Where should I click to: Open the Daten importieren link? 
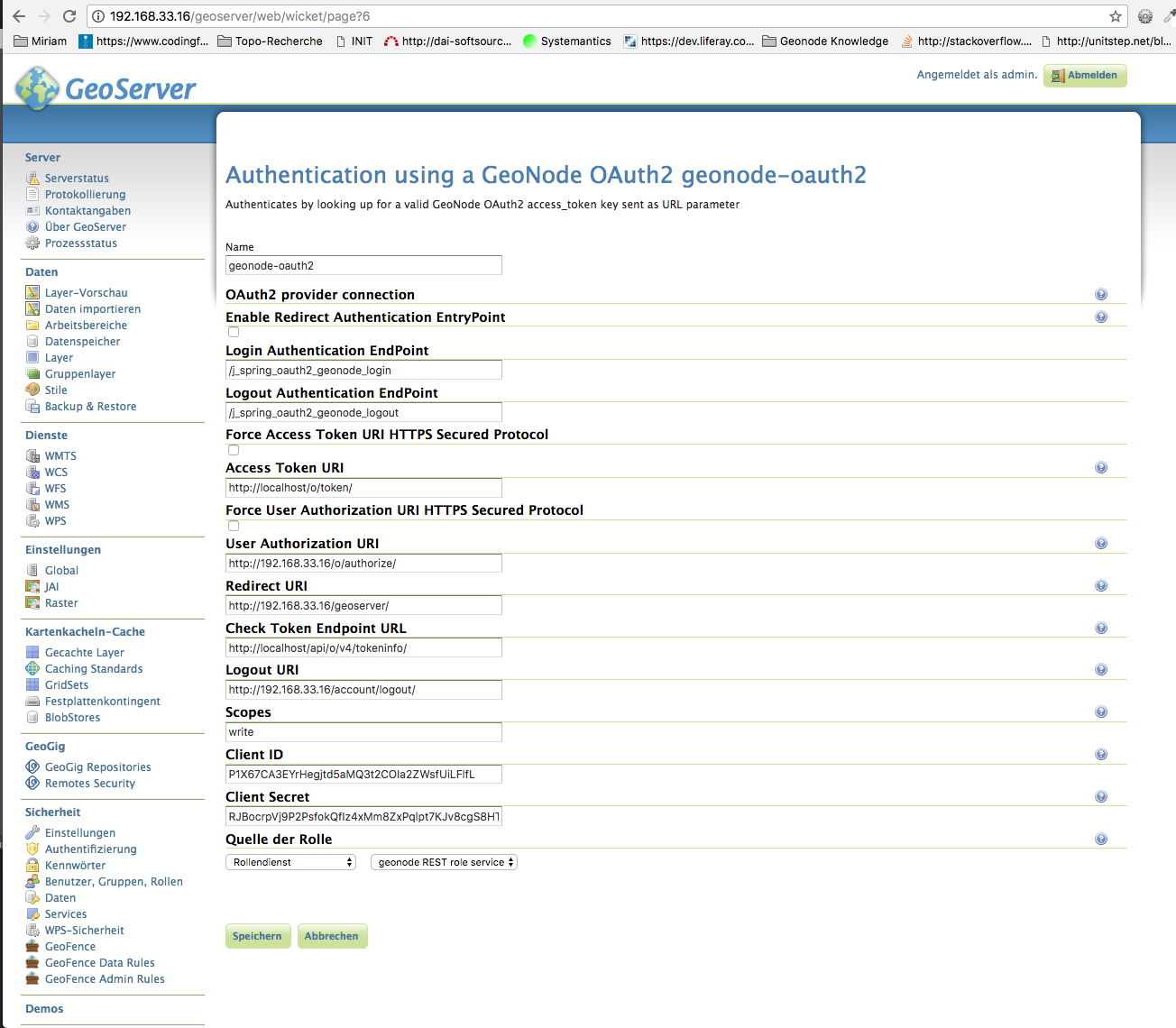point(93,309)
